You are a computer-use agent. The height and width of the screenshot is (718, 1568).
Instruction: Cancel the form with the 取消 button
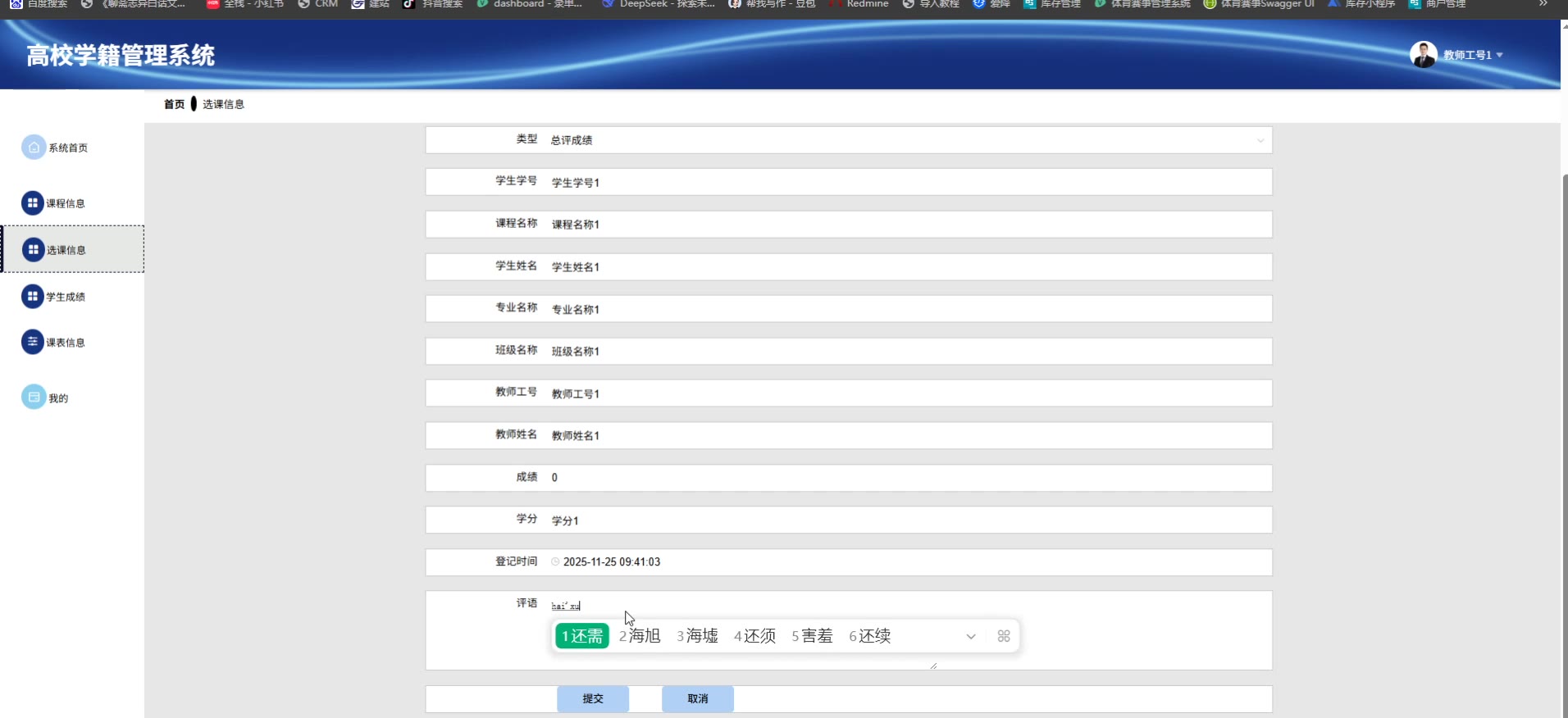click(698, 698)
